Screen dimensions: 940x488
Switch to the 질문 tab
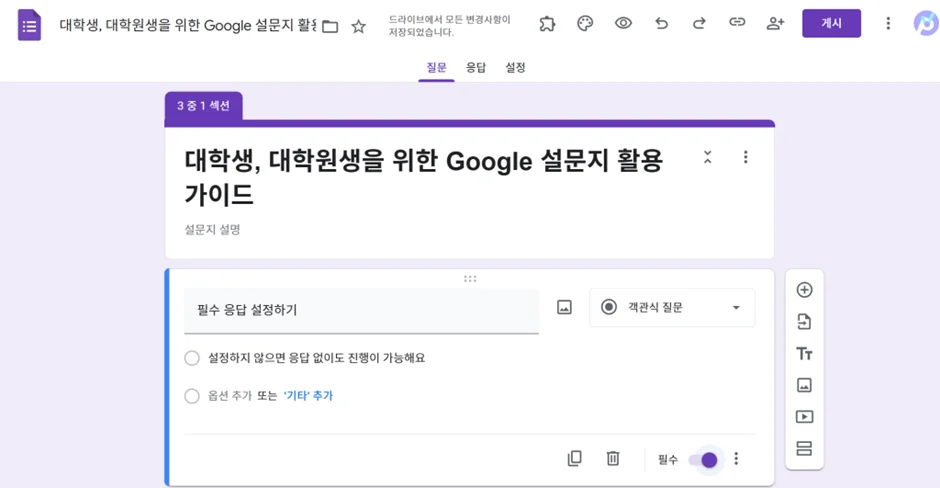[436, 67]
